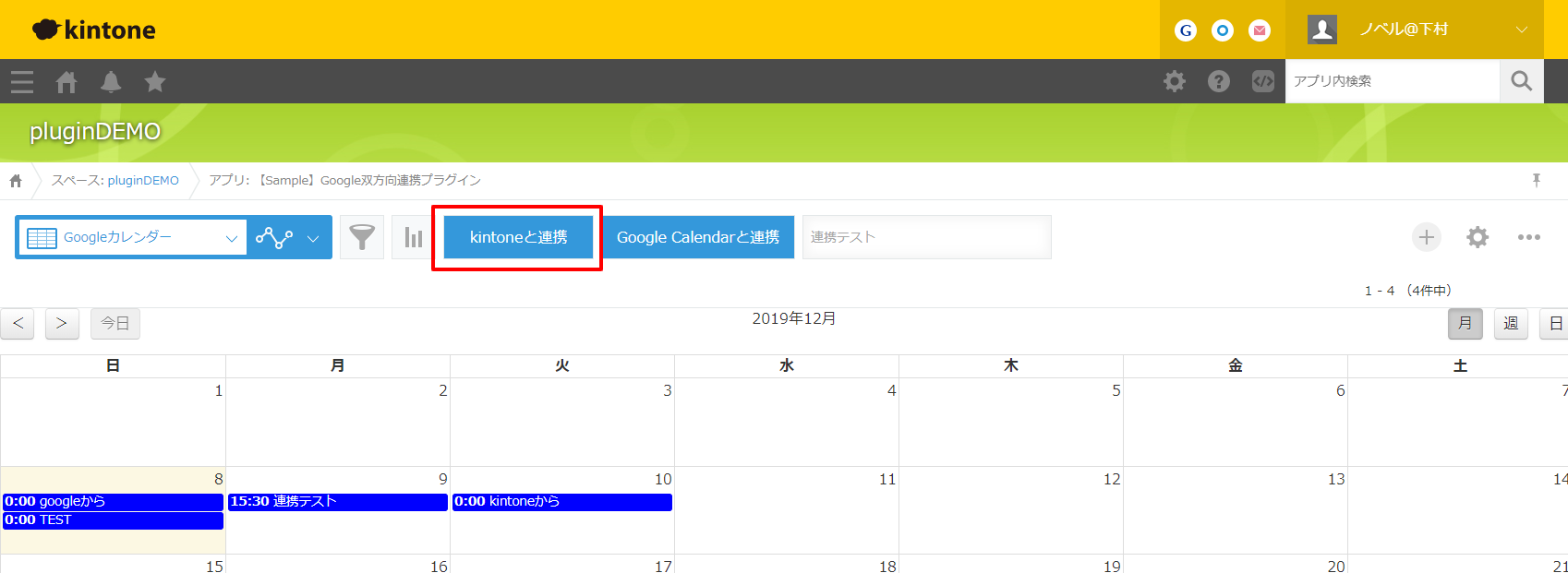Go to previous month with < button
Image resolution: width=1568 pixels, height=573 pixels.
coord(18,324)
